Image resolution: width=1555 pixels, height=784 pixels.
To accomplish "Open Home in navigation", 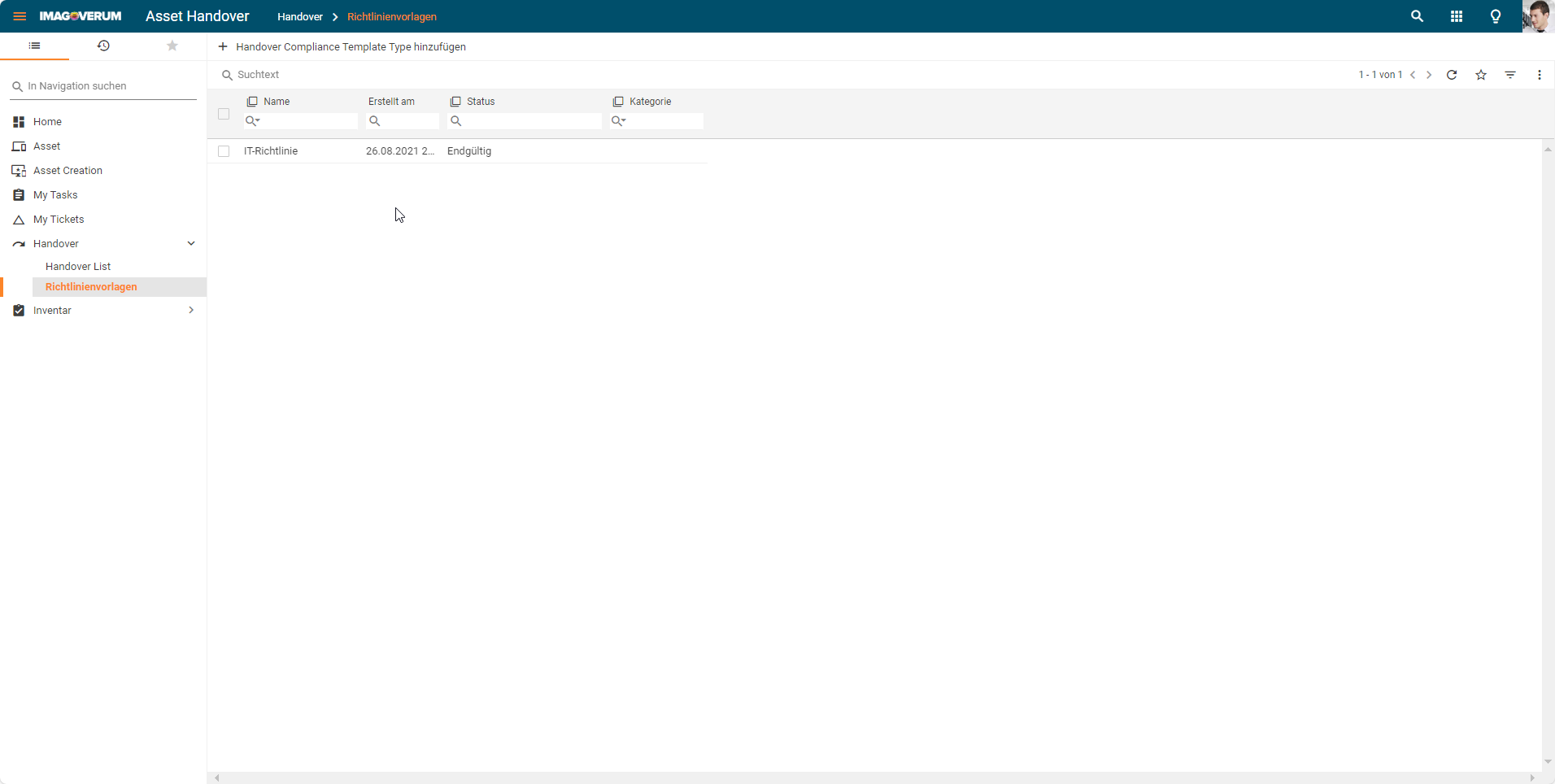I will [47, 122].
